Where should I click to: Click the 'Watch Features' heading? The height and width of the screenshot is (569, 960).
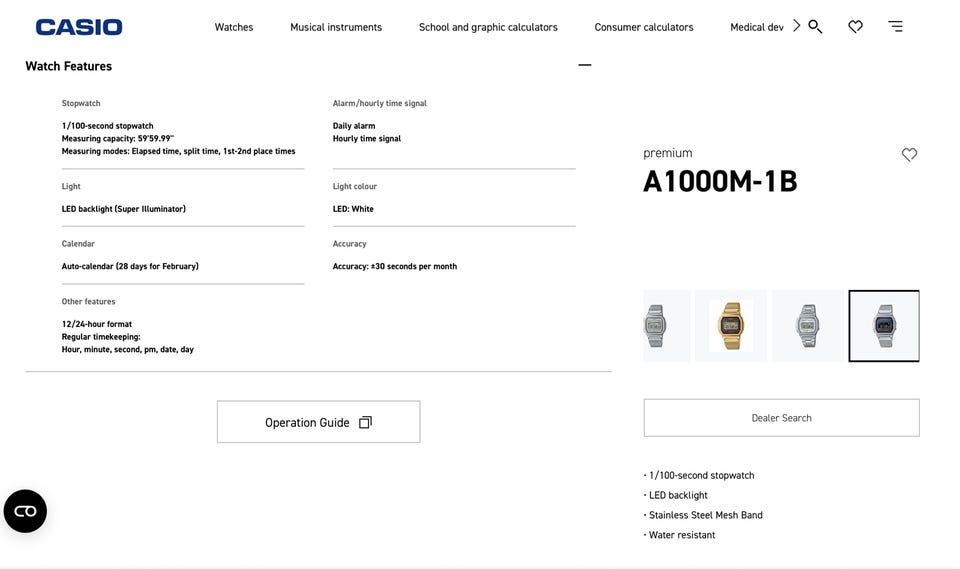(69, 66)
